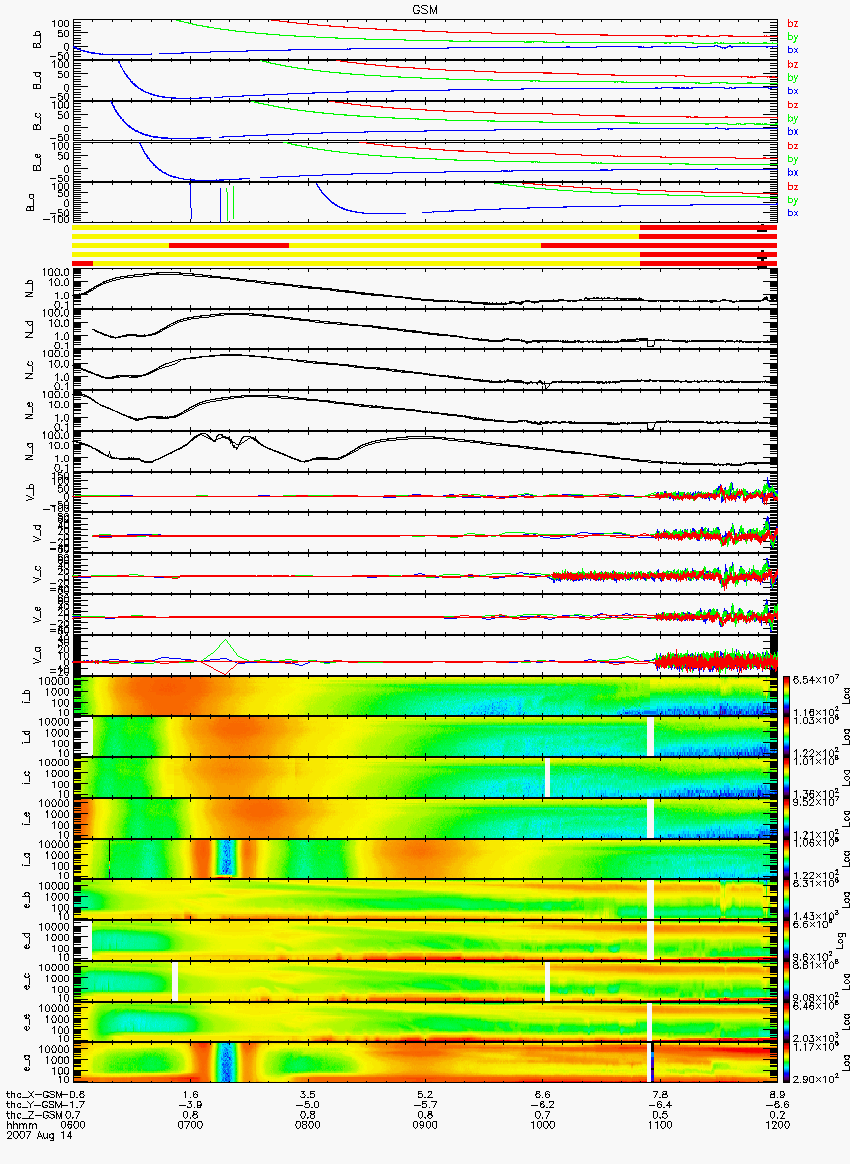850x1164 pixels.
Task: Click the thc_Y-GSM row label
Action: (35, 1105)
